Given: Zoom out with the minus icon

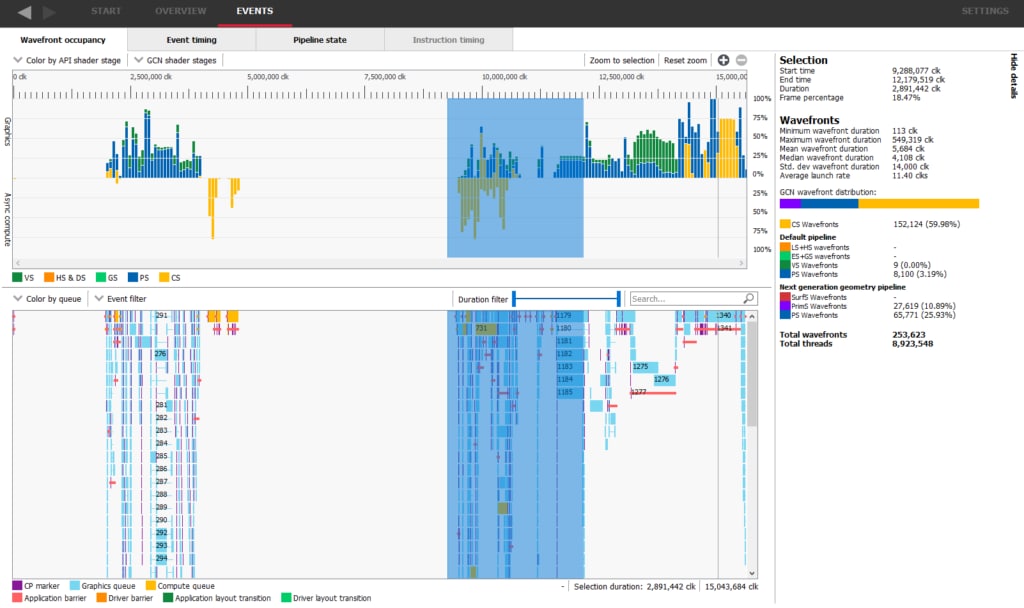Looking at the screenshot, I should point(741,60).
